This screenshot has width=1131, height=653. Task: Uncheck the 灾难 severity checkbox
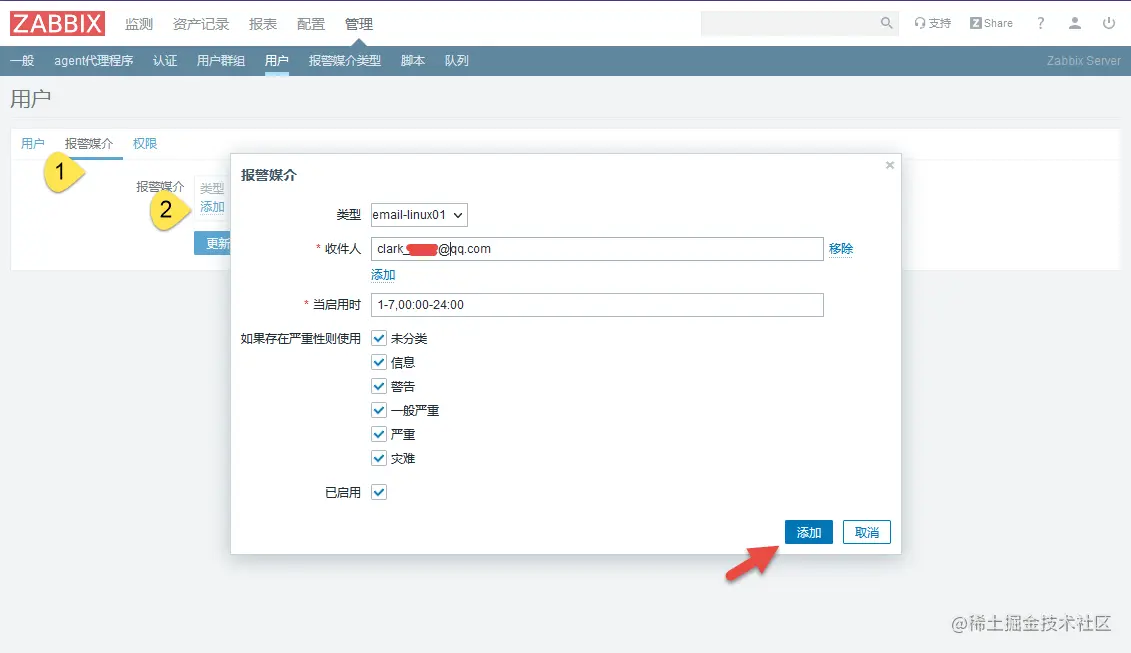coord(379,457)
